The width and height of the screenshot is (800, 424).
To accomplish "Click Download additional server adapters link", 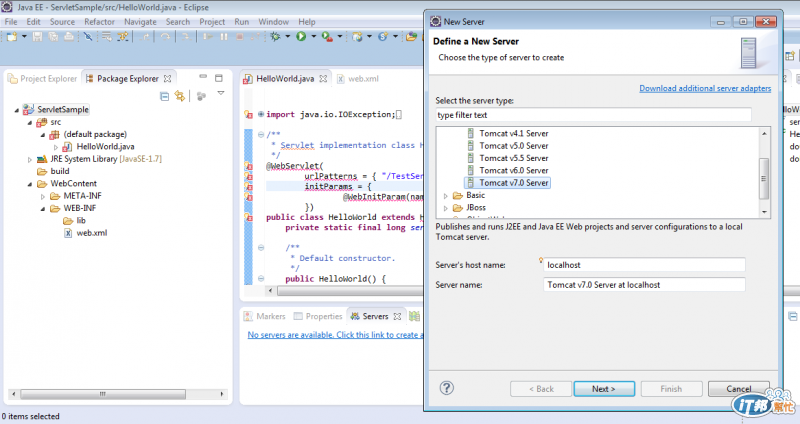I will [x=705, y=88].
